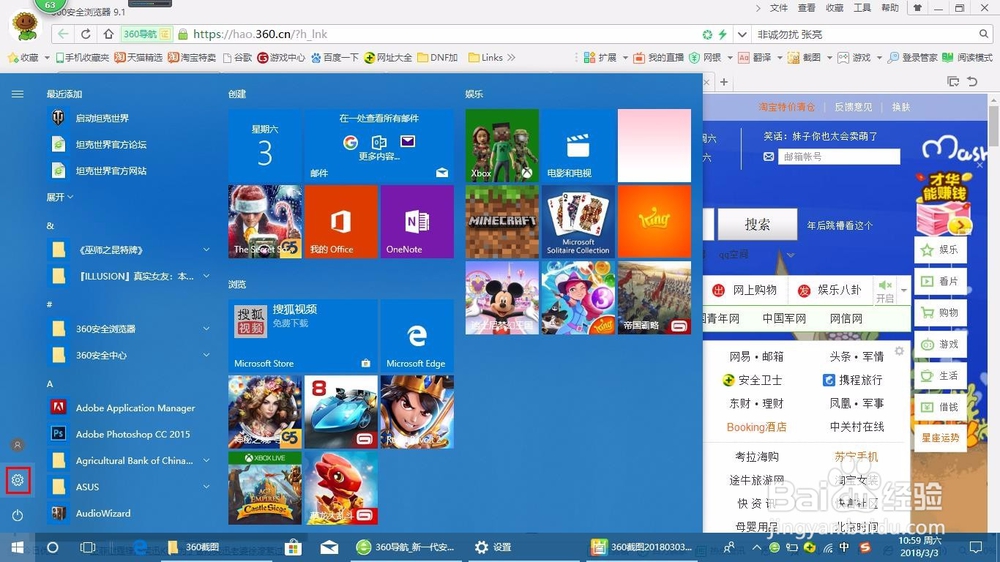Open 天猫精选 bookmark
1000x562 pixels.
tap(138, 57)
